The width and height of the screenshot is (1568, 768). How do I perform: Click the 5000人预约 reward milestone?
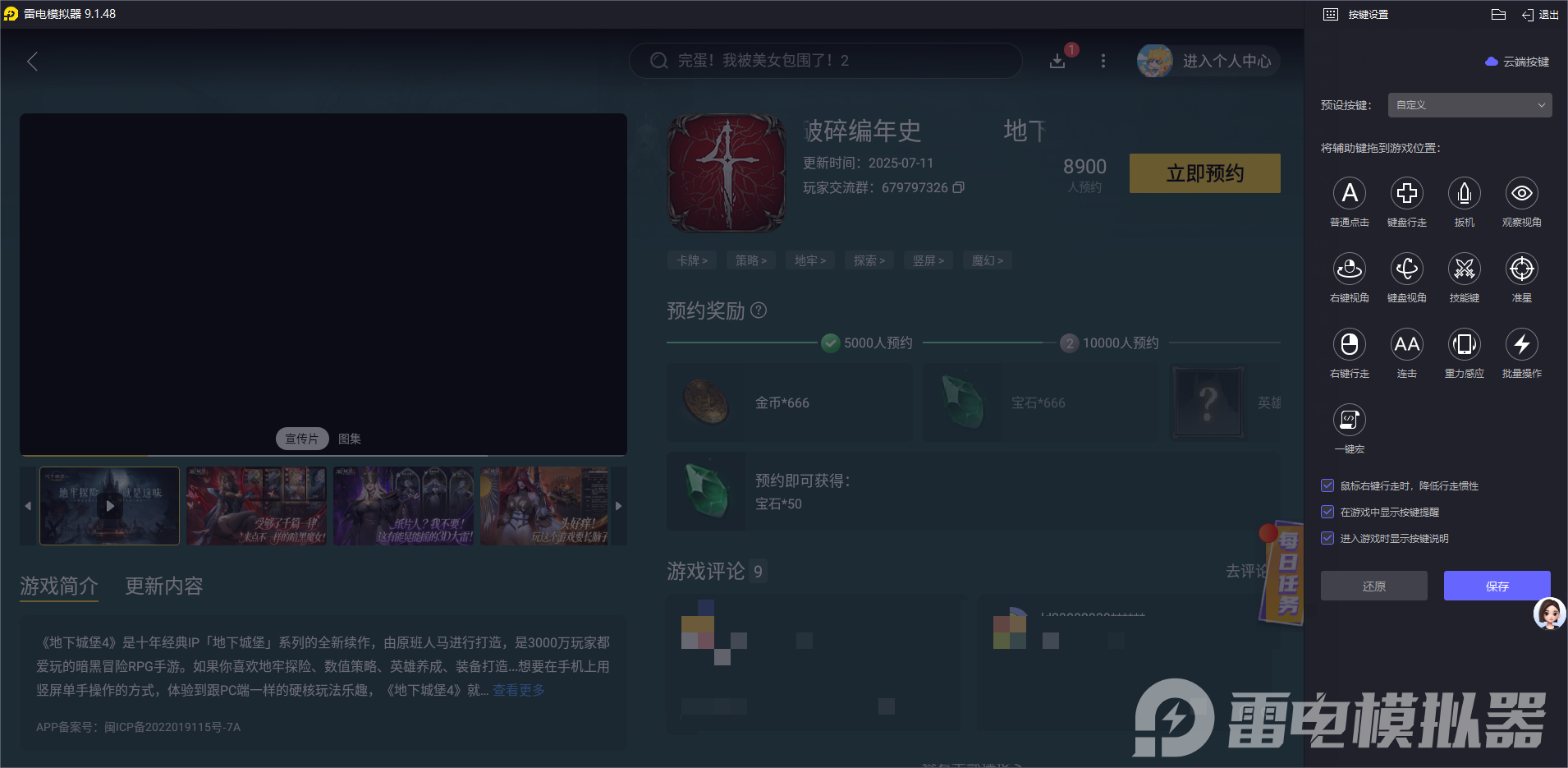(x=868, y=343)
